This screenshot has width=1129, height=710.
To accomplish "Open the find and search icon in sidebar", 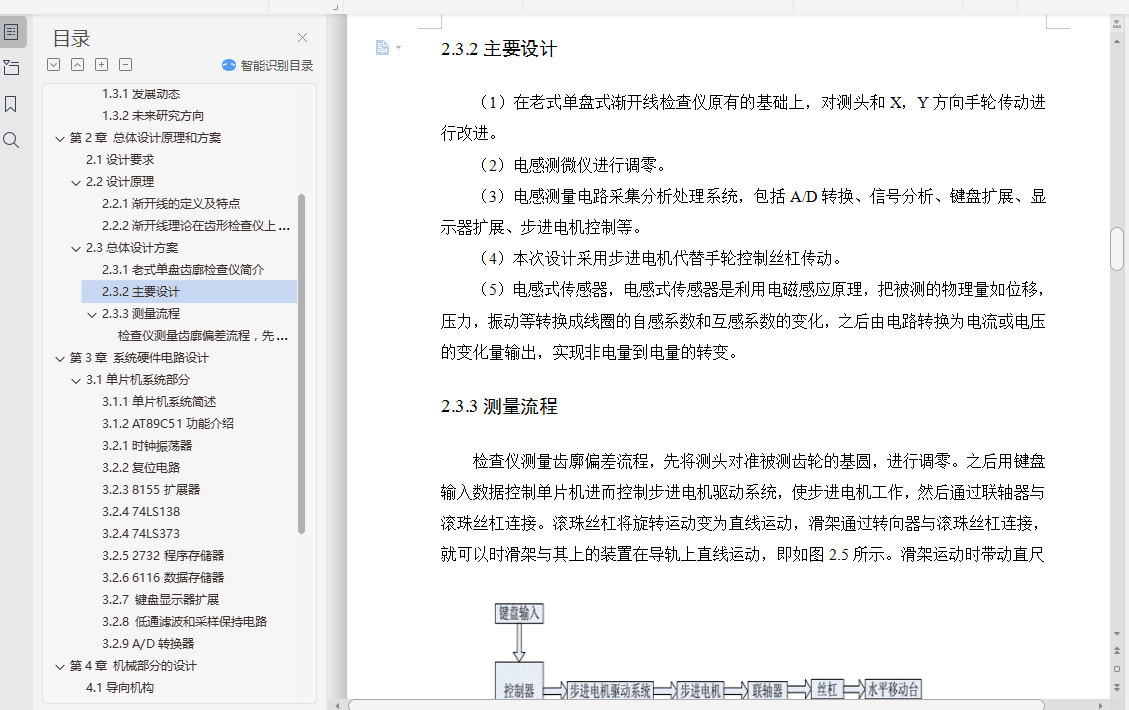I will click(x=11, y=140).
